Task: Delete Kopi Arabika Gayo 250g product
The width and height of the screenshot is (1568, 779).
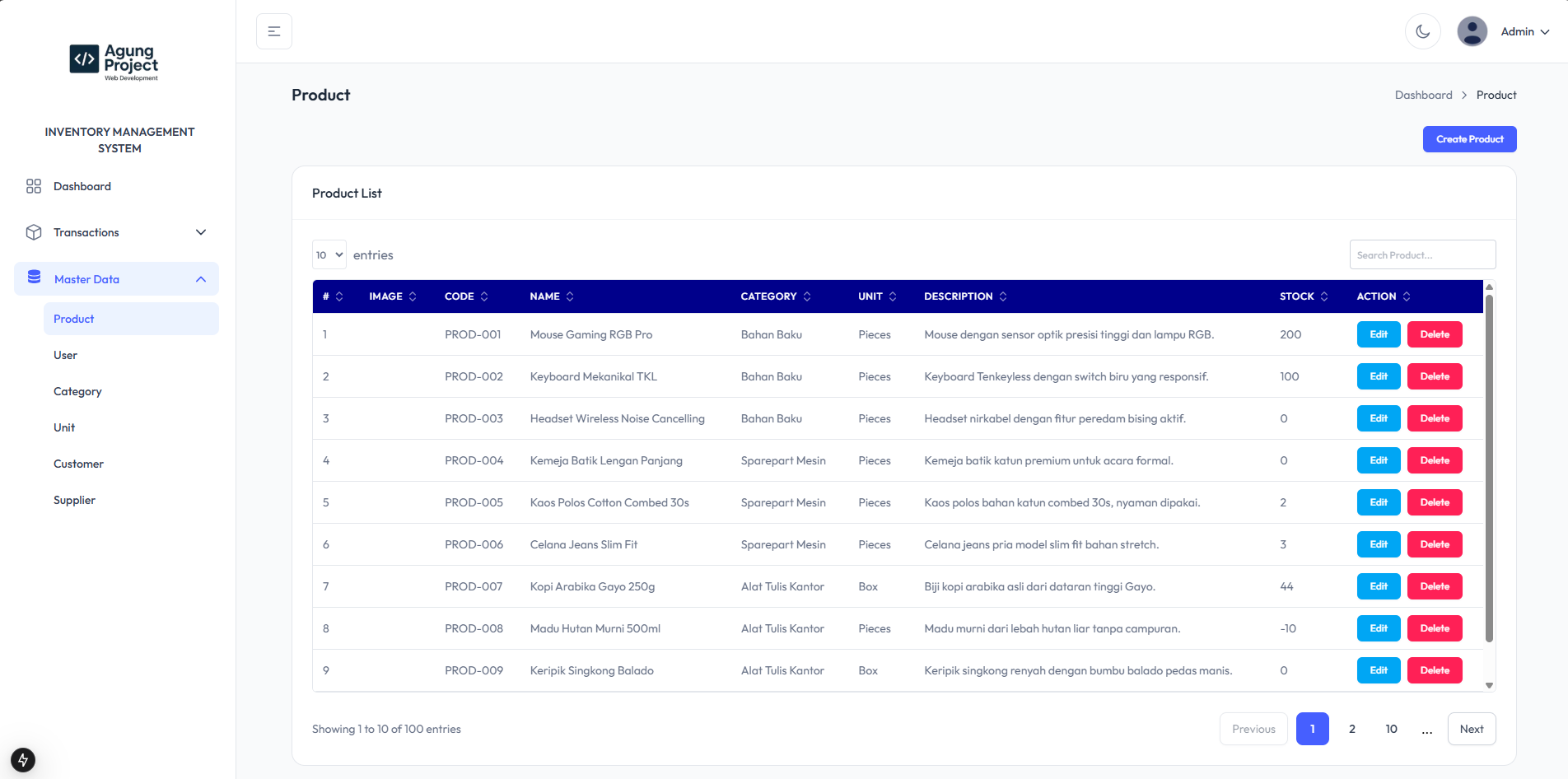Action: 1435,586
